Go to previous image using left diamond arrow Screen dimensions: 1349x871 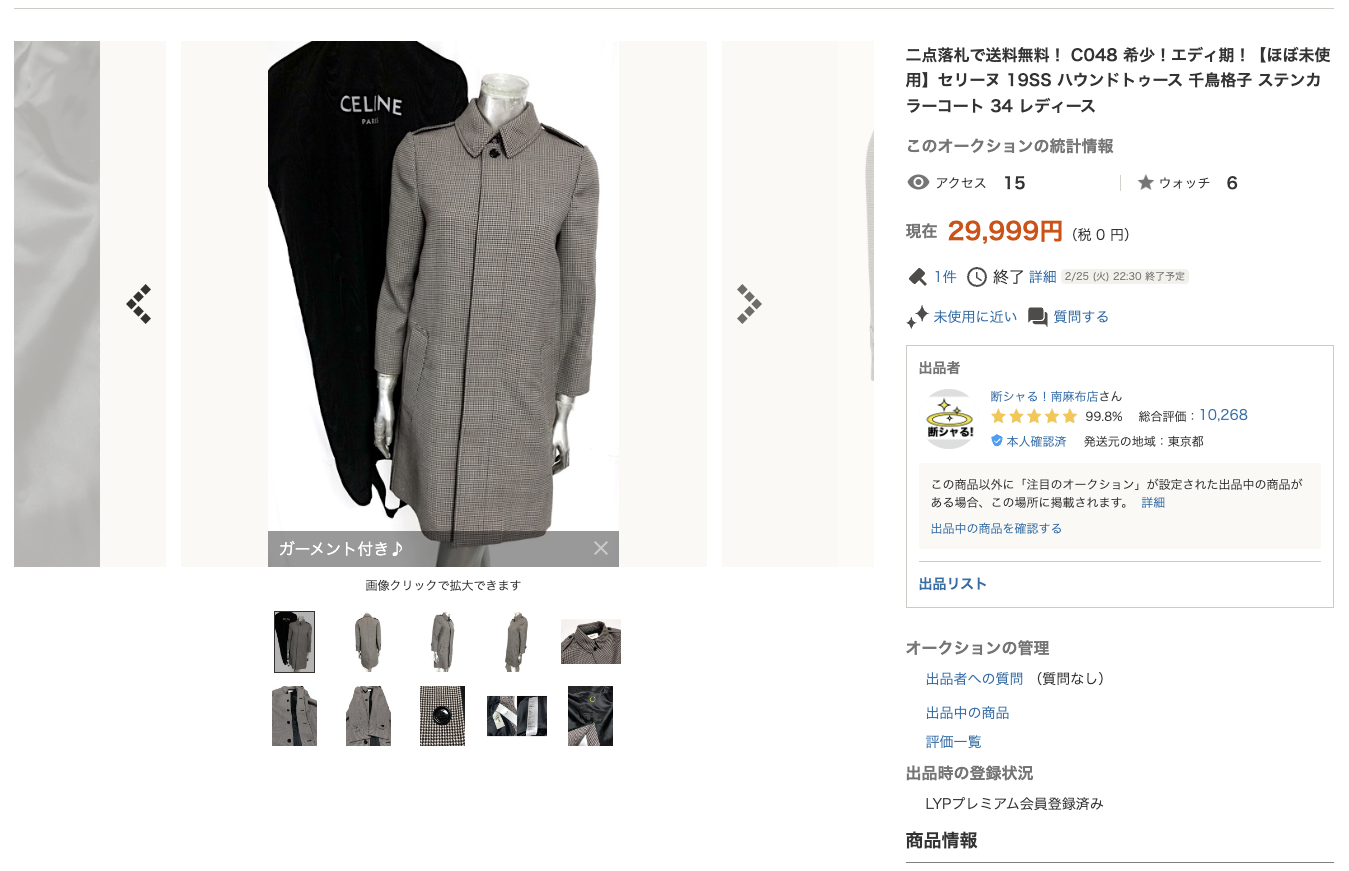pos(139,304)
